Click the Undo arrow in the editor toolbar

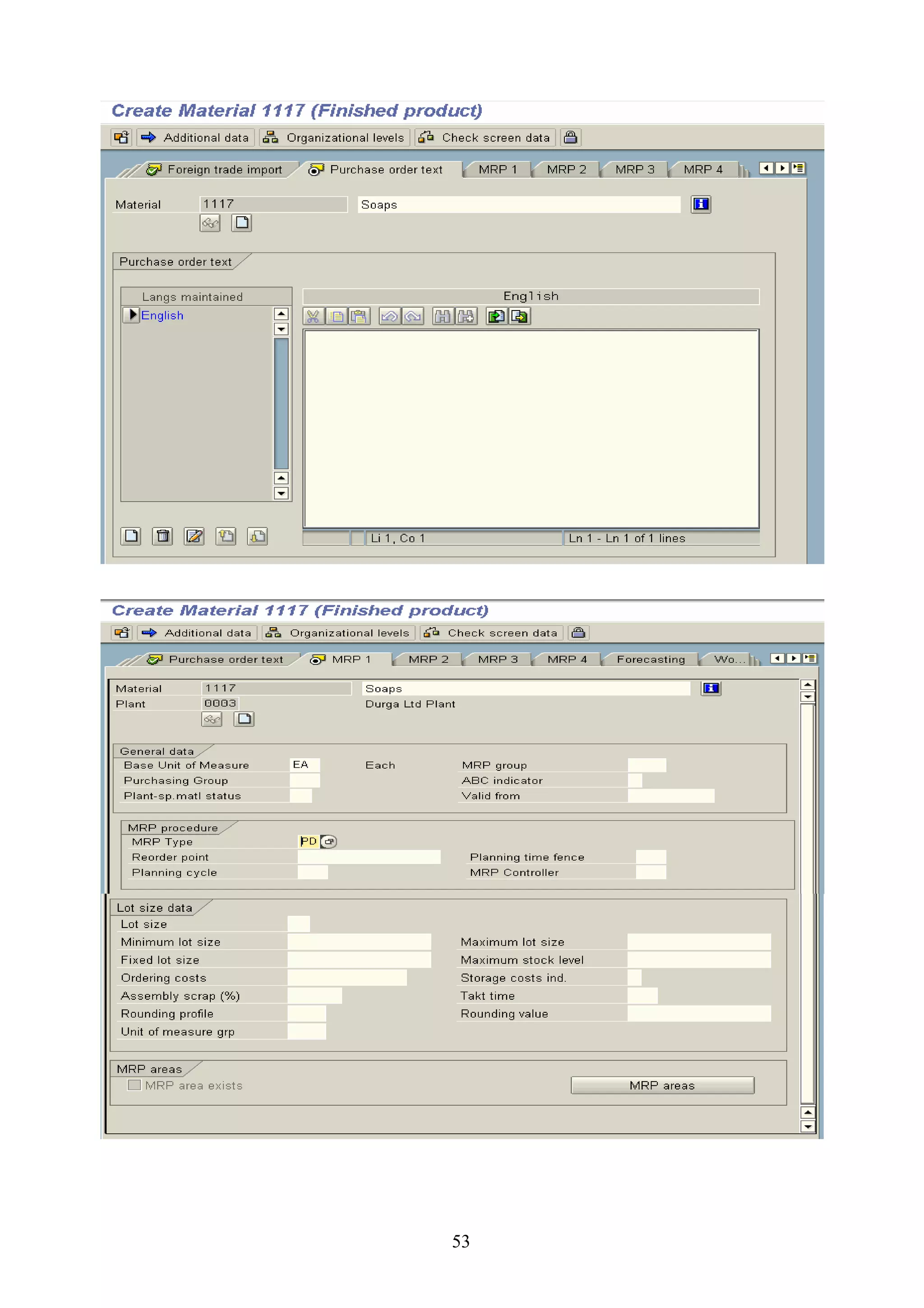(x=389, y=316)
